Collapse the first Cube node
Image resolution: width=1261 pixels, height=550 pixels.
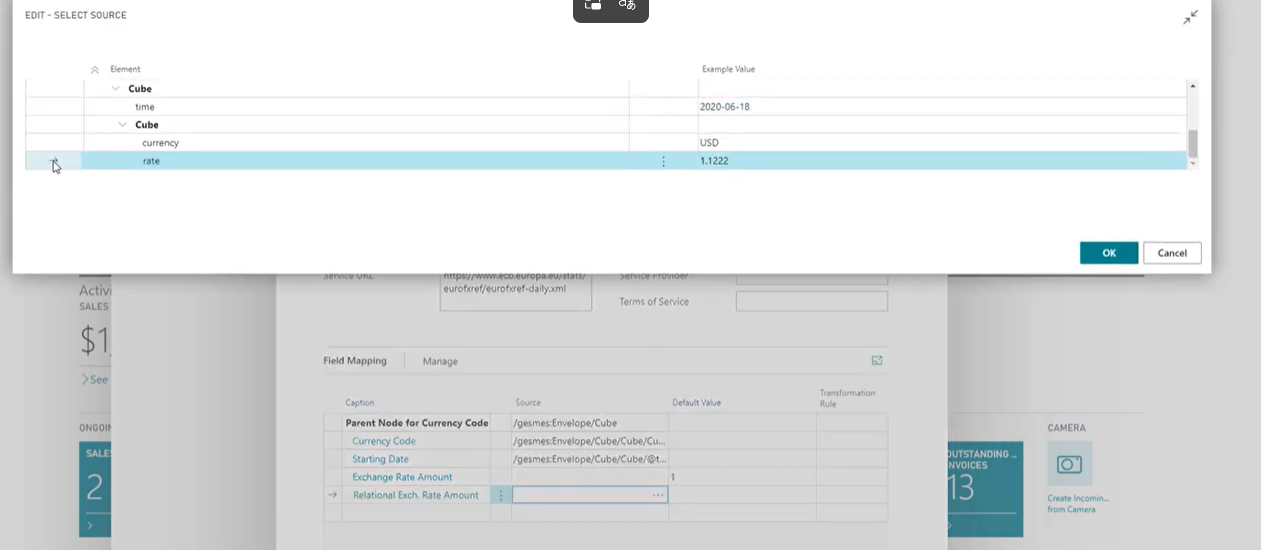[116, 89]
